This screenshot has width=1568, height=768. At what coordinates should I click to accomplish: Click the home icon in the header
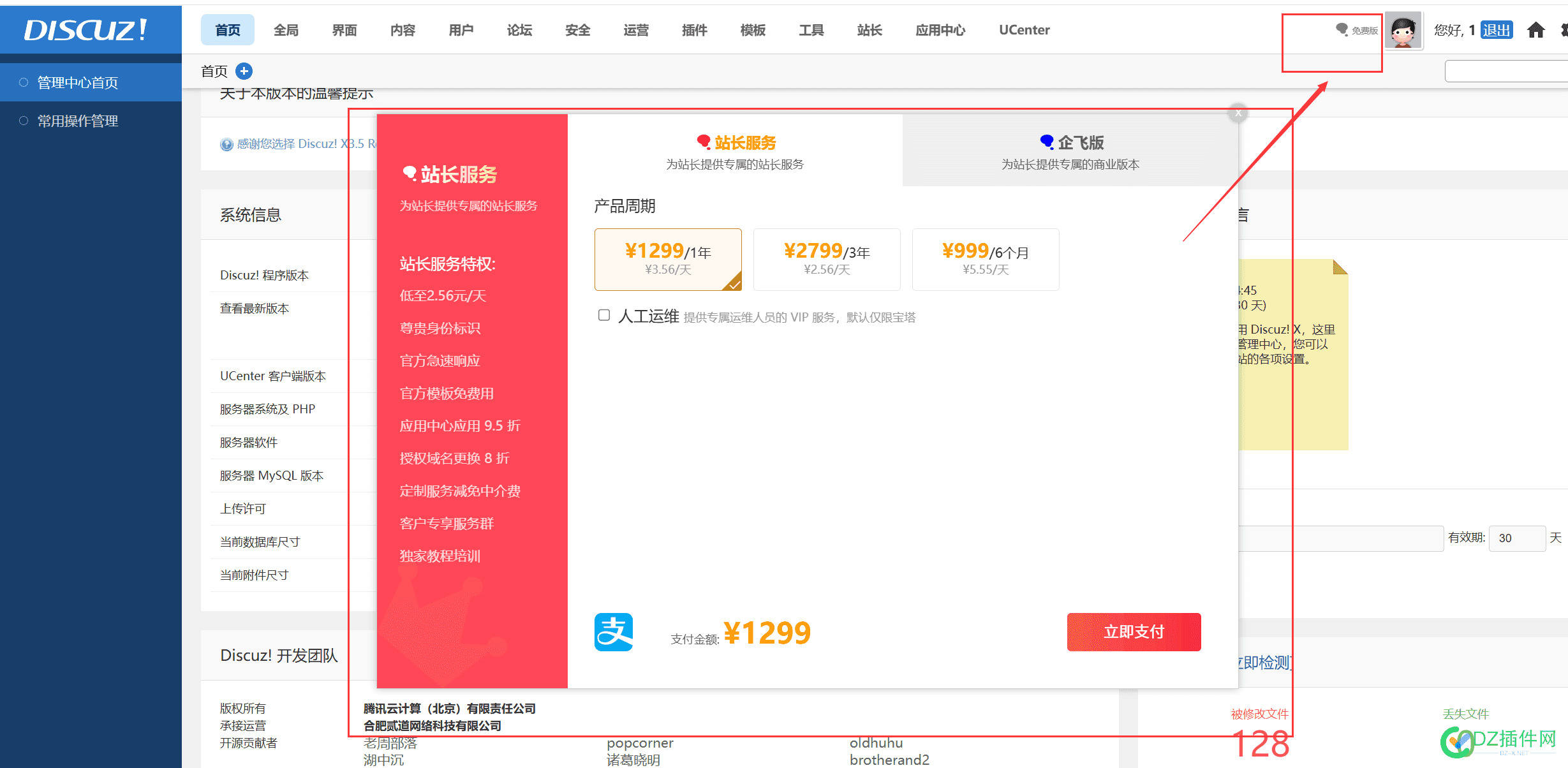click(x=1536, y=30)
